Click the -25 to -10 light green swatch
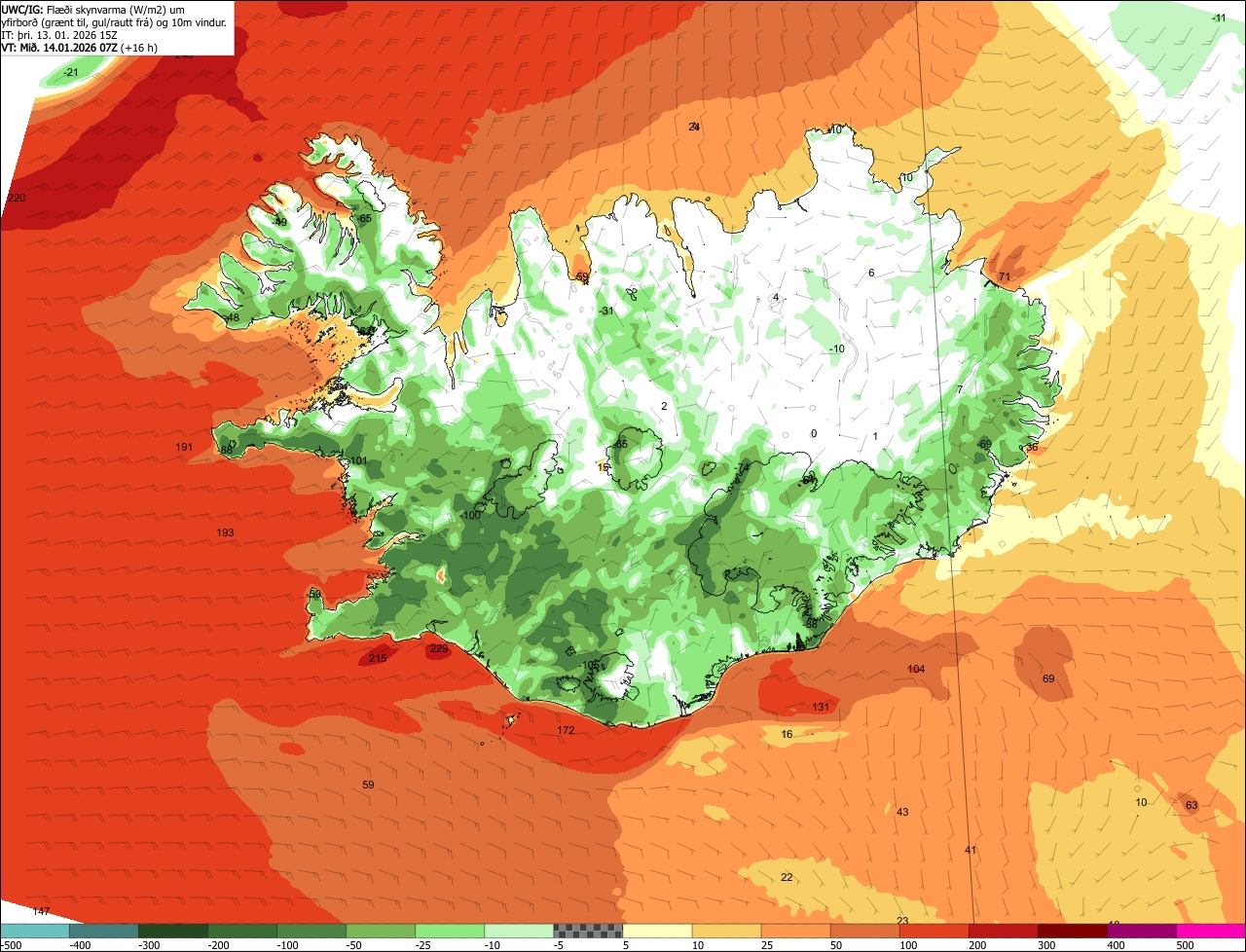This screenshot has height=952, width=1246. (x=450, y=931)
